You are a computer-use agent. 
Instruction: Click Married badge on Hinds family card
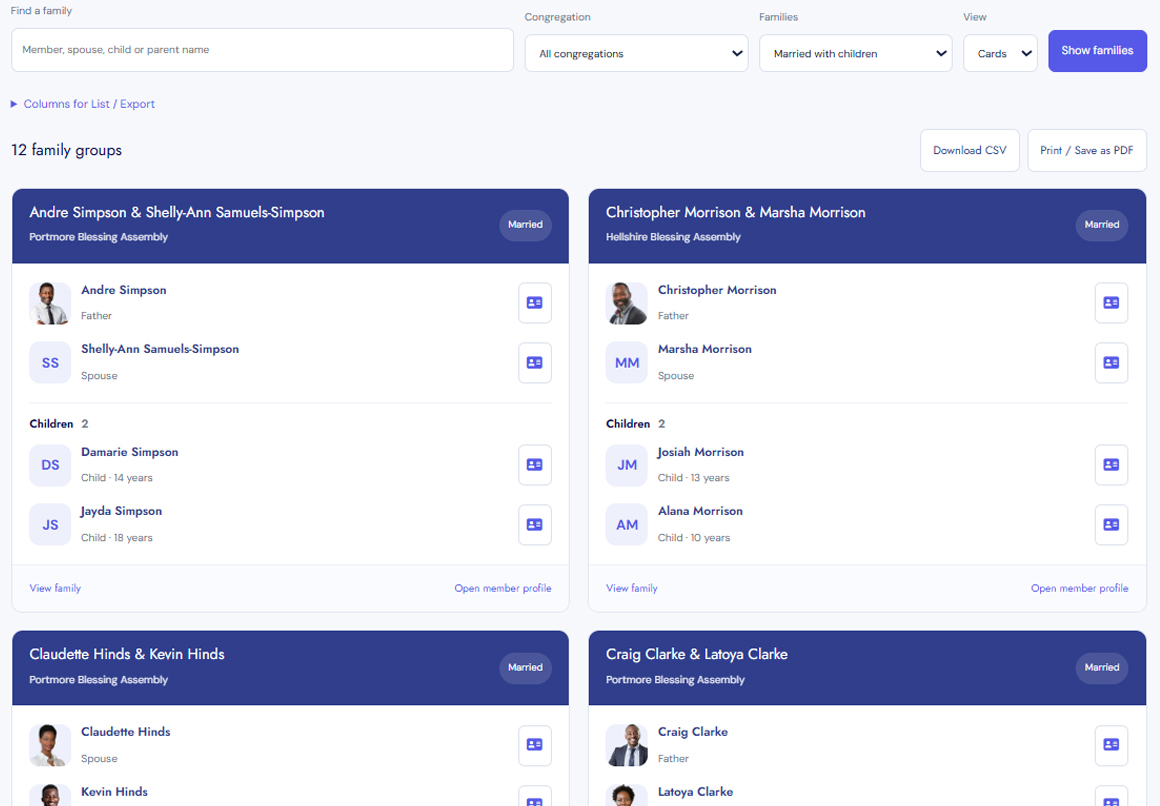(525, 668)
